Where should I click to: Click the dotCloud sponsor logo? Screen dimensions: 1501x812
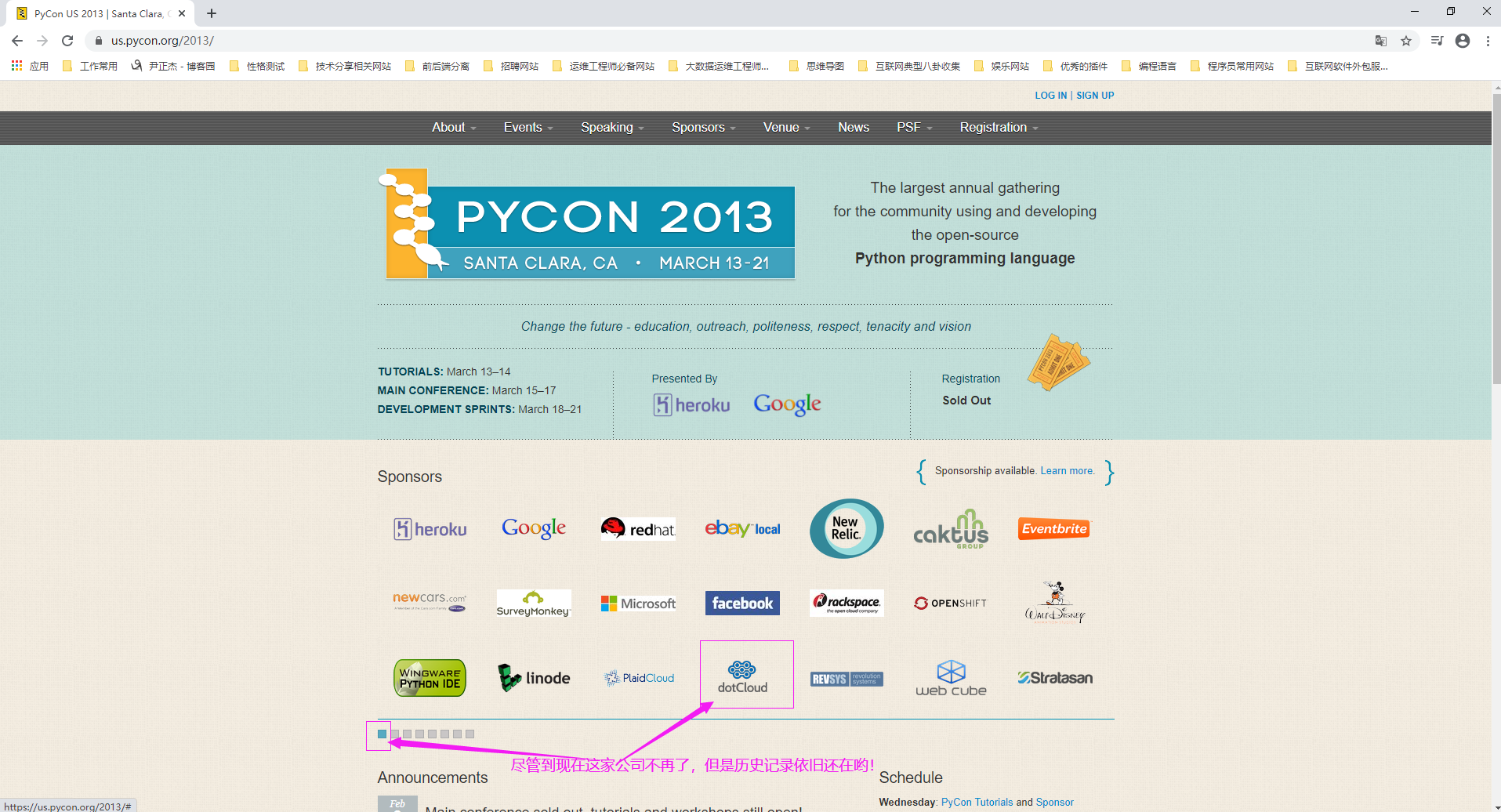742,676
